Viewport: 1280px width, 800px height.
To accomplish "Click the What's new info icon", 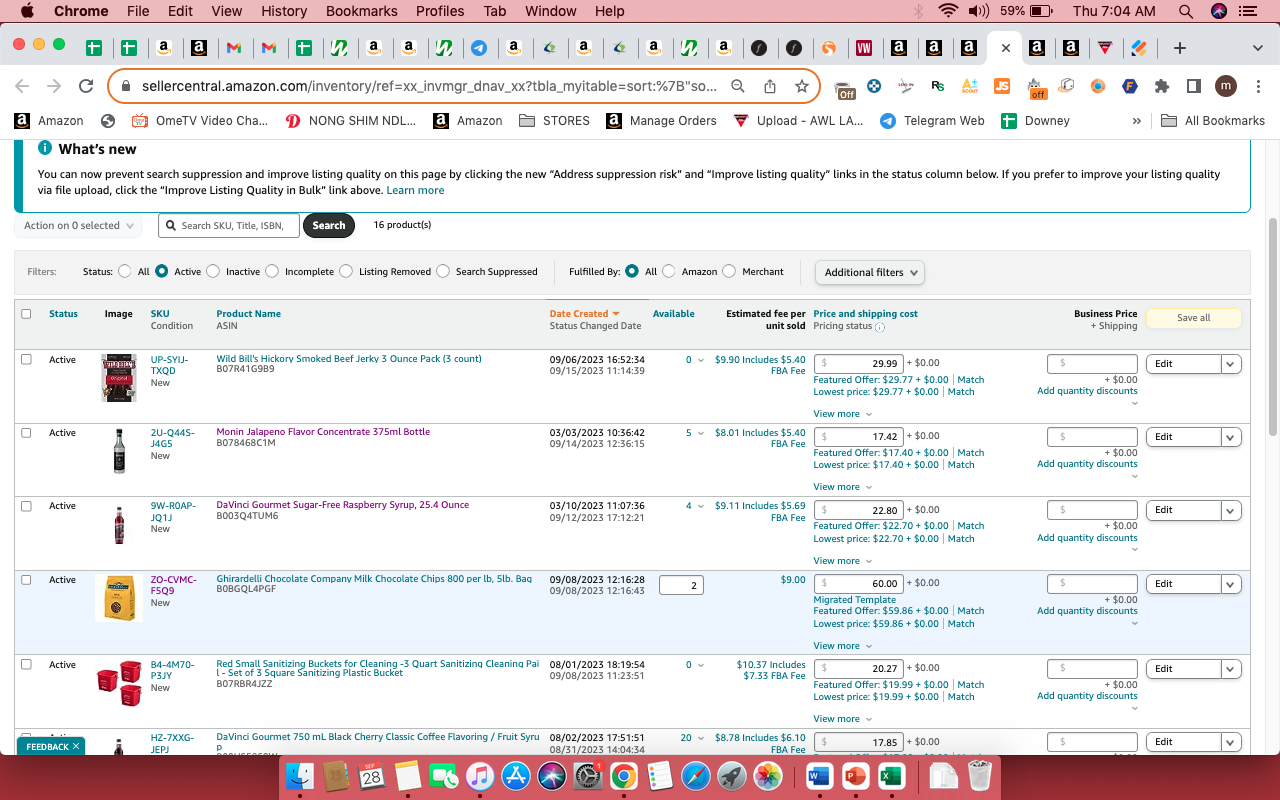I will 45,148.
